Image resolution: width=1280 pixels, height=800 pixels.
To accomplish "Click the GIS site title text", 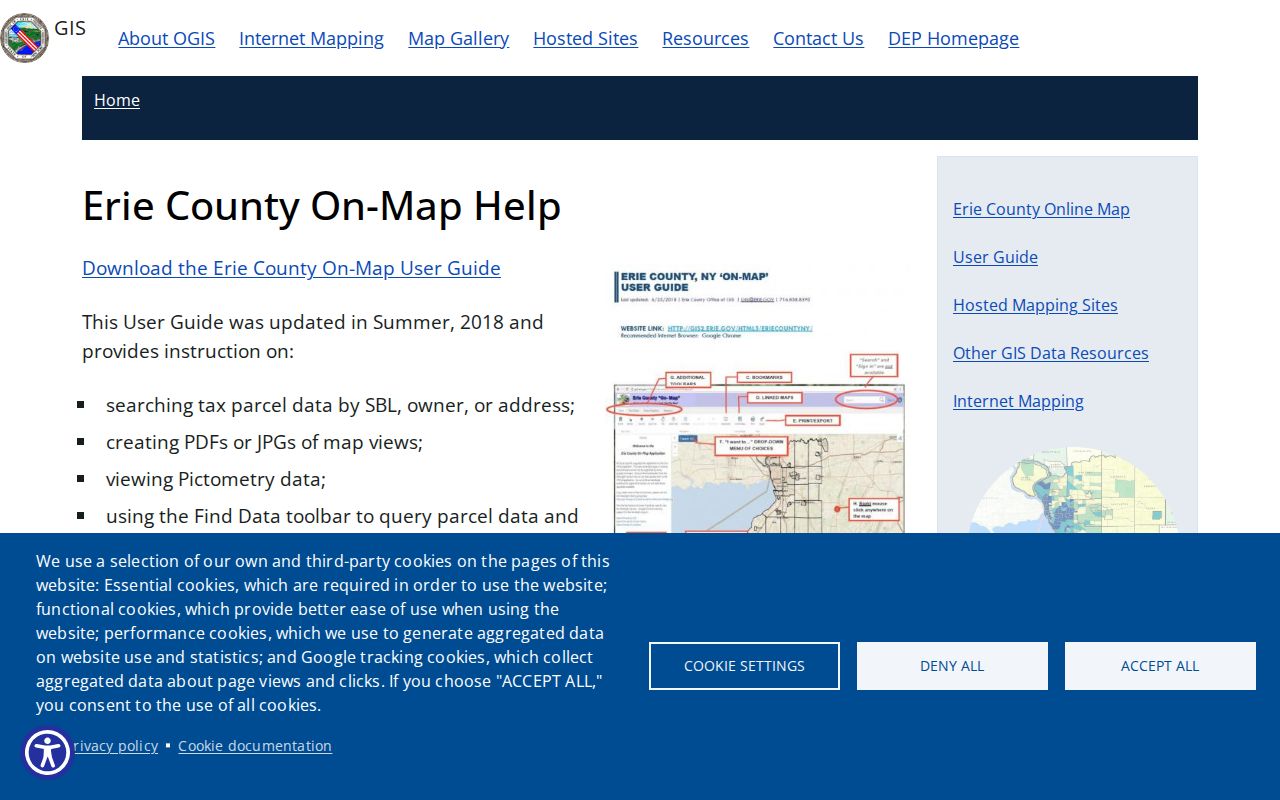I will pyautogui.click(x=70, y=28).
